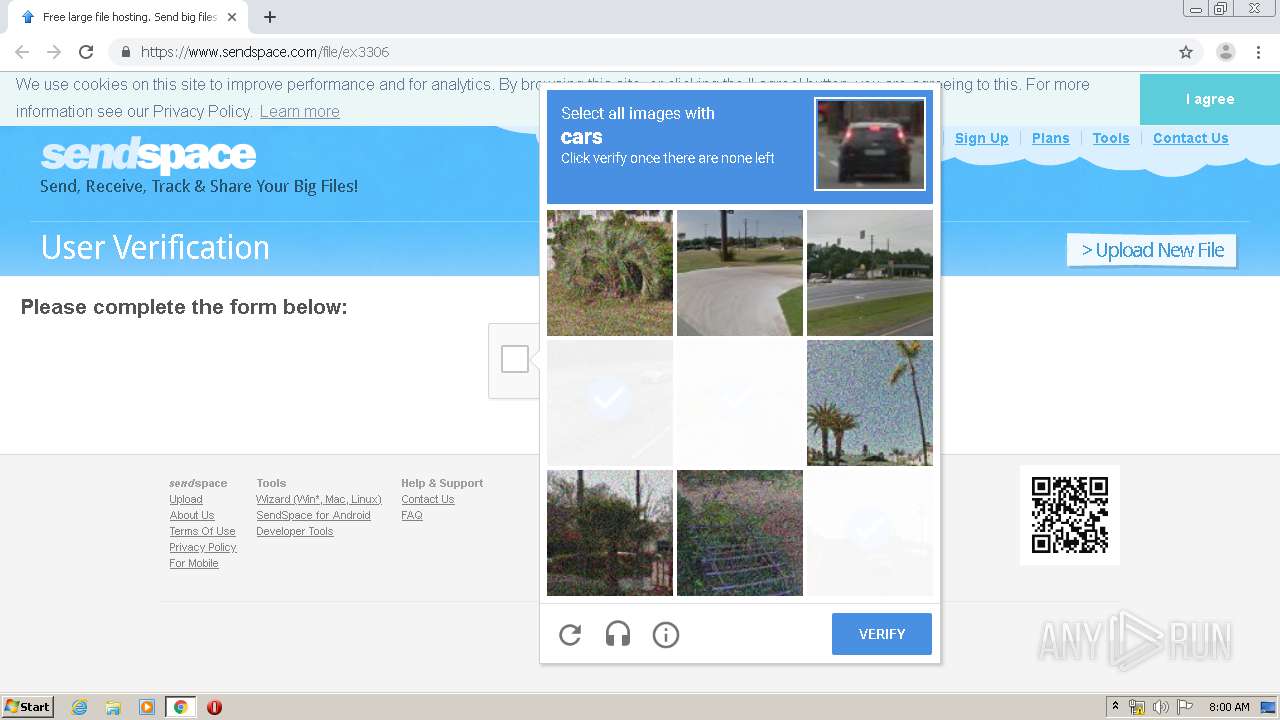Open the Sign Up link
The image size is (1280, 720).
[x=982, y=138]
